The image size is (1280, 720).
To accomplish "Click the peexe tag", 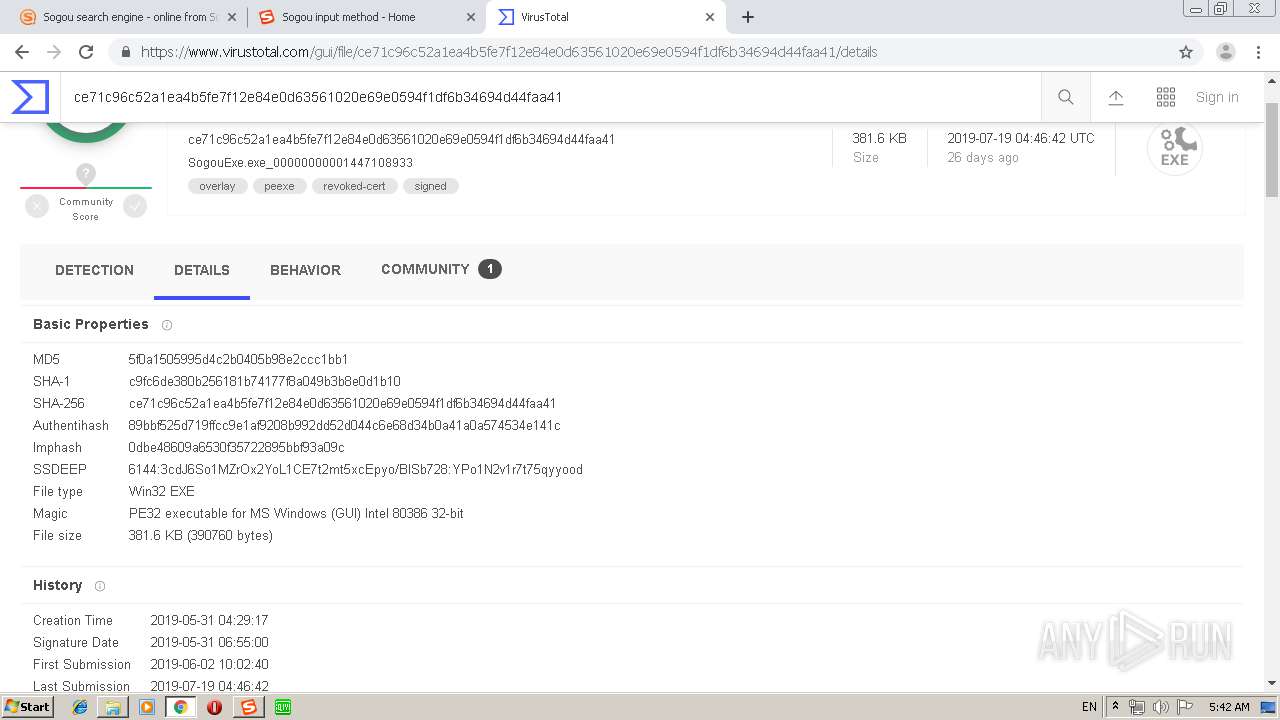I will point(279,186).
